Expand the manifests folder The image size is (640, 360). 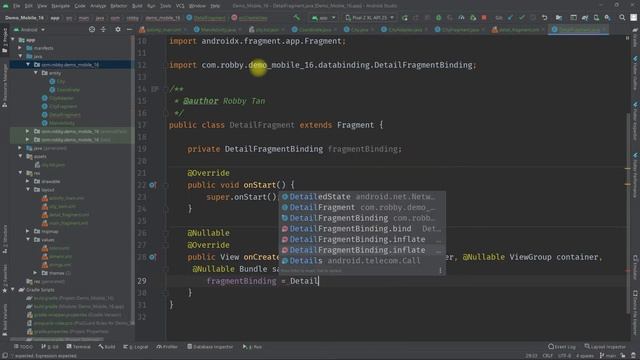point(20,48)
